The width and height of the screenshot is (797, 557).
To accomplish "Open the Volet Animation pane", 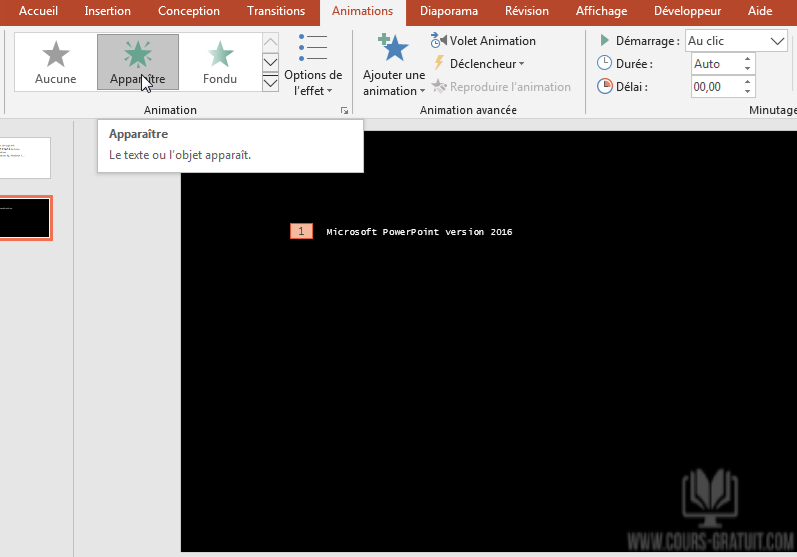I will pyautogui.click(x=484, y=41).
